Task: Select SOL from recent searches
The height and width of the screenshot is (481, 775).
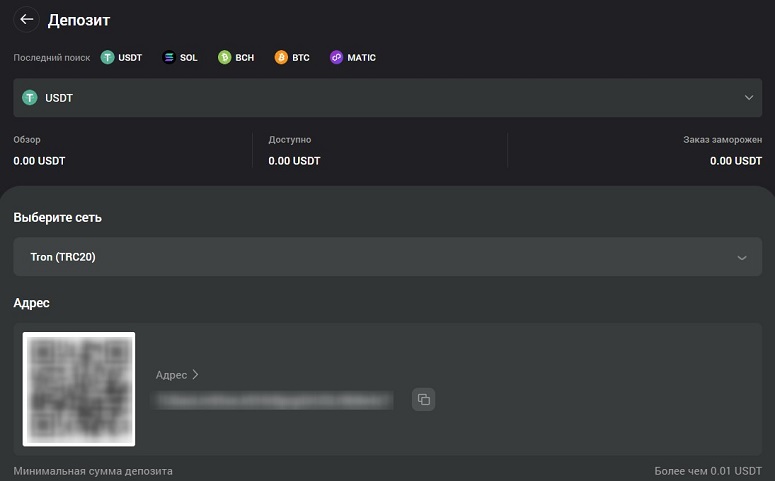Action: coord(180,57)
